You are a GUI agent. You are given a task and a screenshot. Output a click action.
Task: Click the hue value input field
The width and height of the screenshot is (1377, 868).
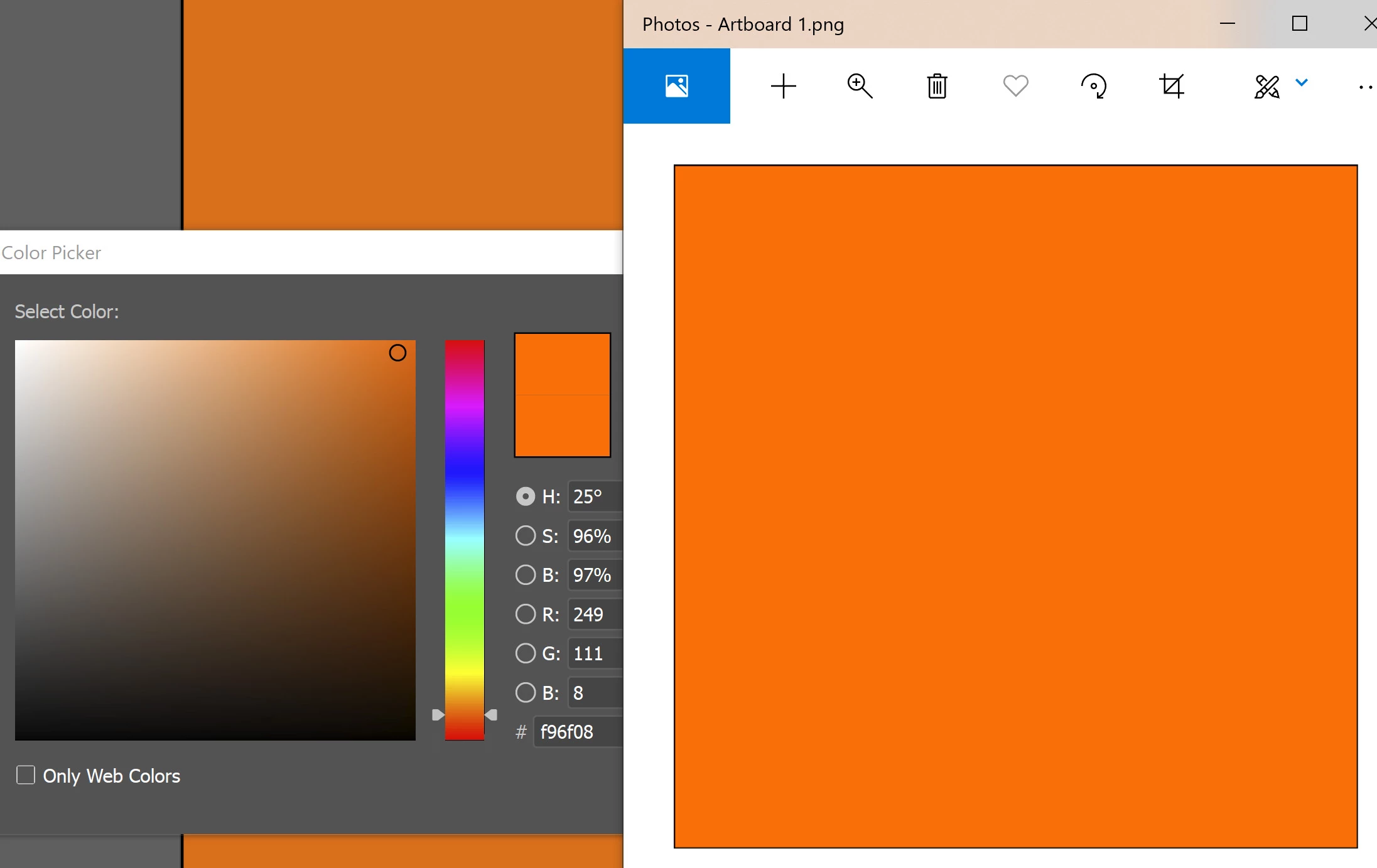[x=595, y=496]
